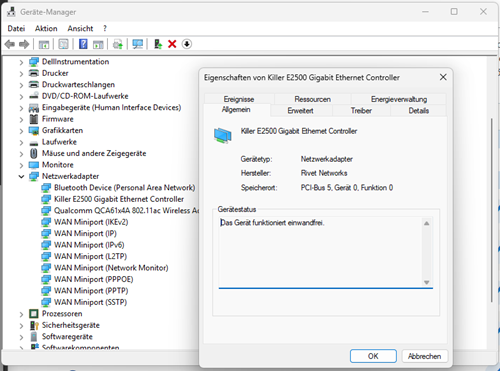
Task: Click the scan for hardware changes monitor icon
Action: (x=138, y=44)
